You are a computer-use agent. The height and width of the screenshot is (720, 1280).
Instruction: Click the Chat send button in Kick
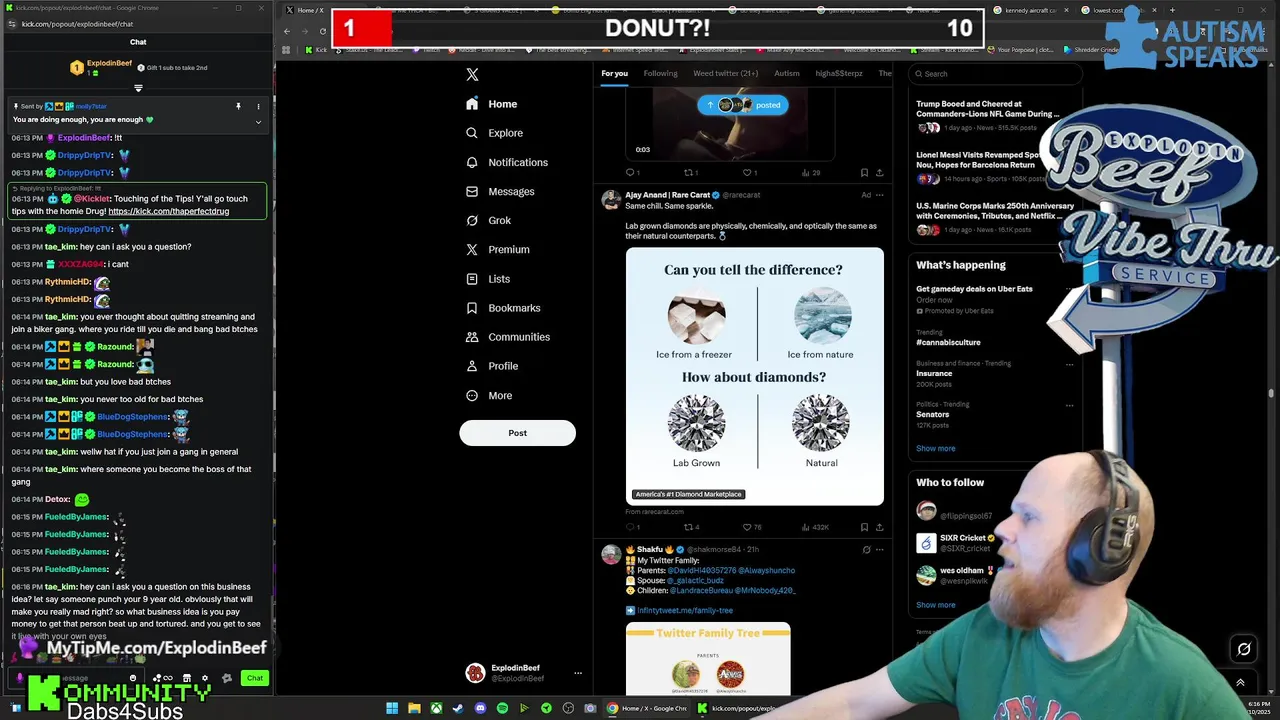[x=255, y=678]
